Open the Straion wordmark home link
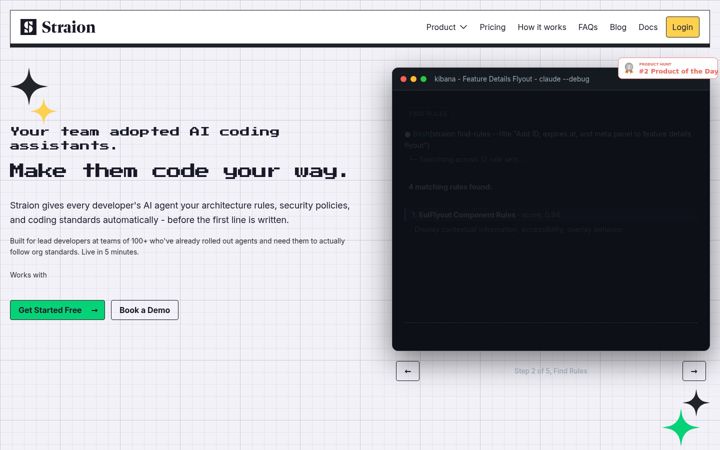This screenshot has height=450, width=720. pyautogui.click(x=68, y=27)
